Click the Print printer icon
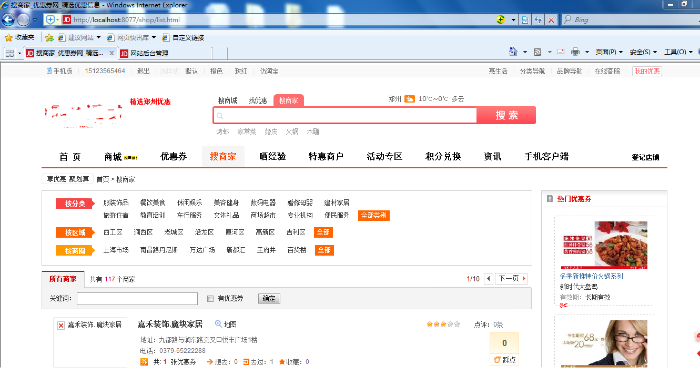This screenshot has height=368, width=700. coord(575,52)
